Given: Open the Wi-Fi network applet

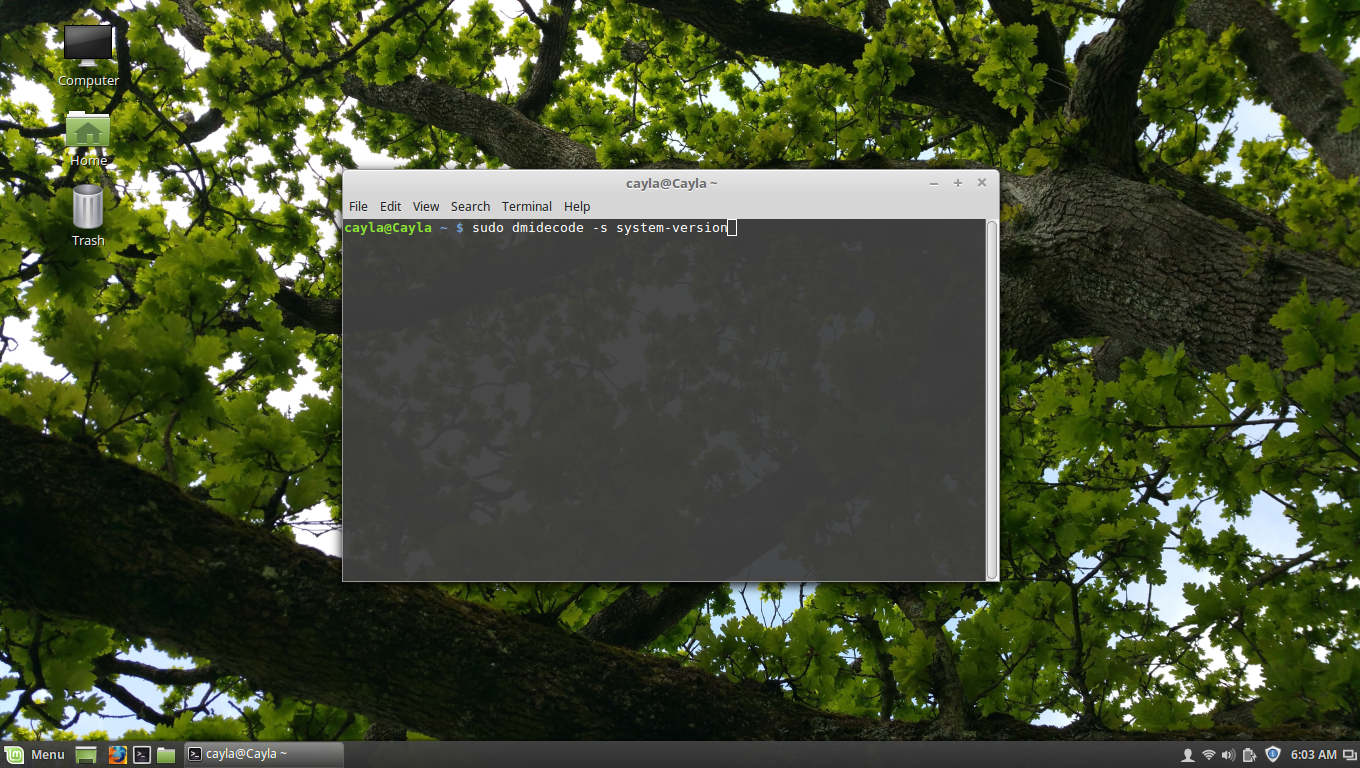Looking at the screenshot, I should pos(1209,755).
